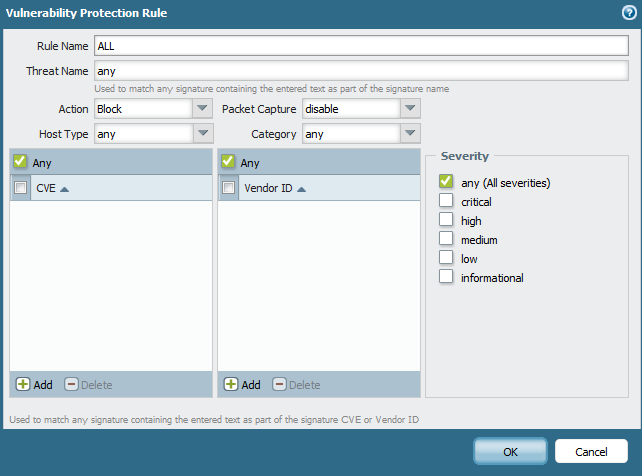Enable the medium severity checkbox

point(446,238)
